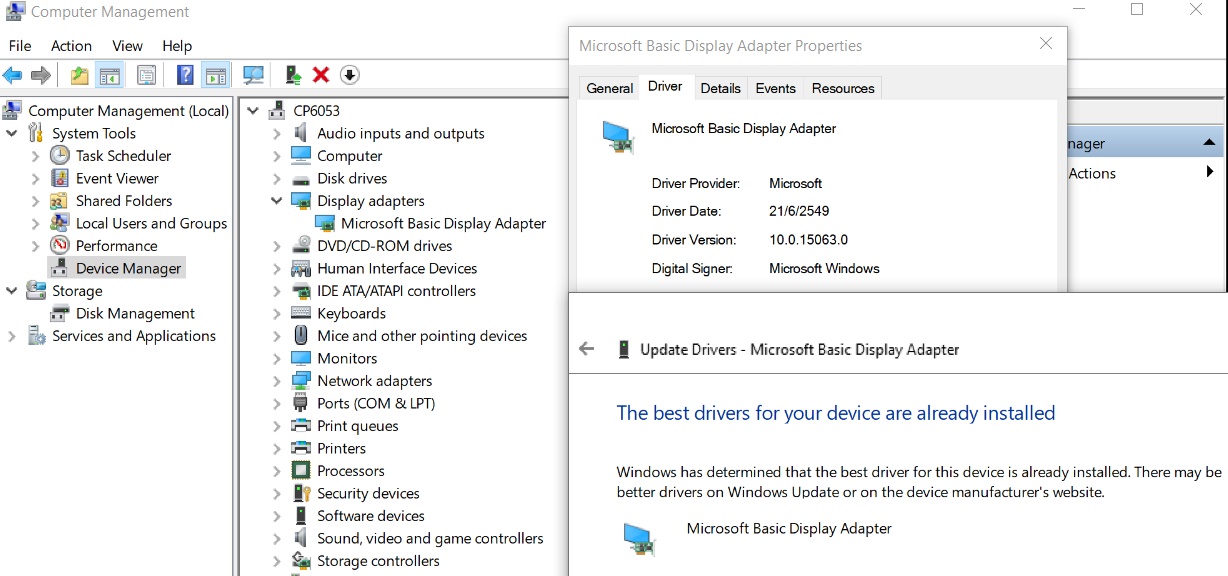This screenshot has width=1228, height=576.
Task: Select Microsoft Basic Display Adapter in device tree
Action: tap(443, 223)
